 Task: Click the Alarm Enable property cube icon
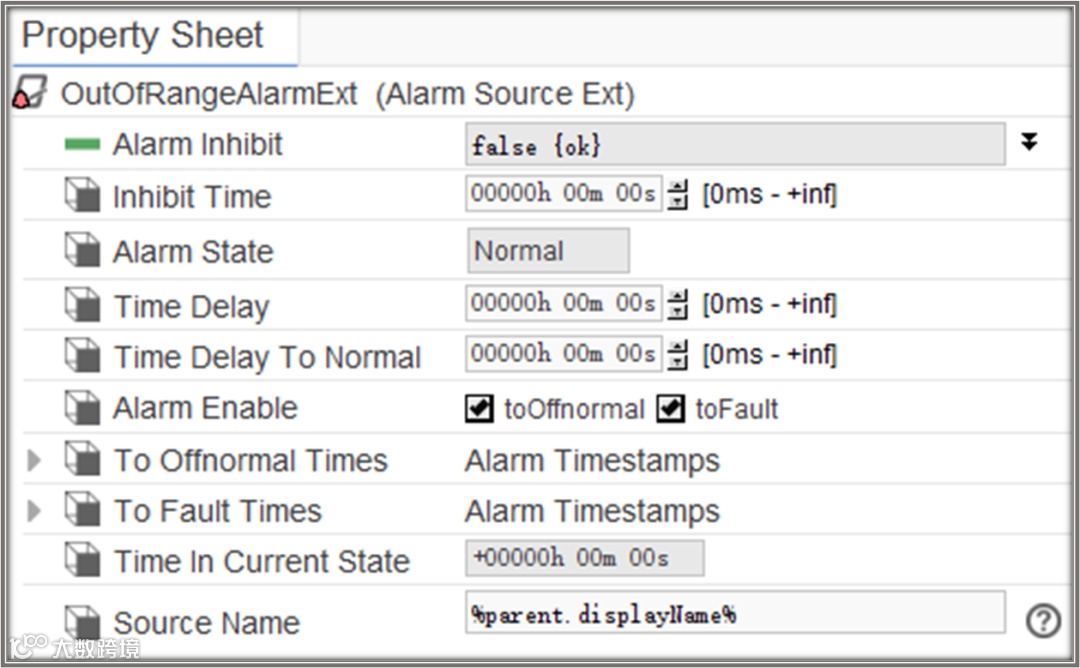coord(83,407)
